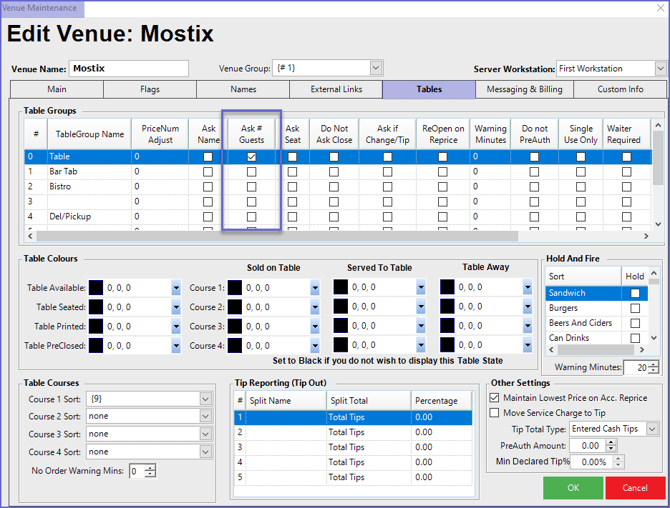
Task: Expand the Venue Group dropdown
Action: click(376, 68)
